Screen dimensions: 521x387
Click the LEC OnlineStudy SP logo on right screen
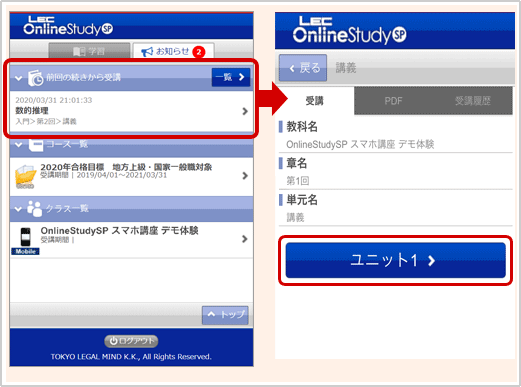(x=349, y=31)
